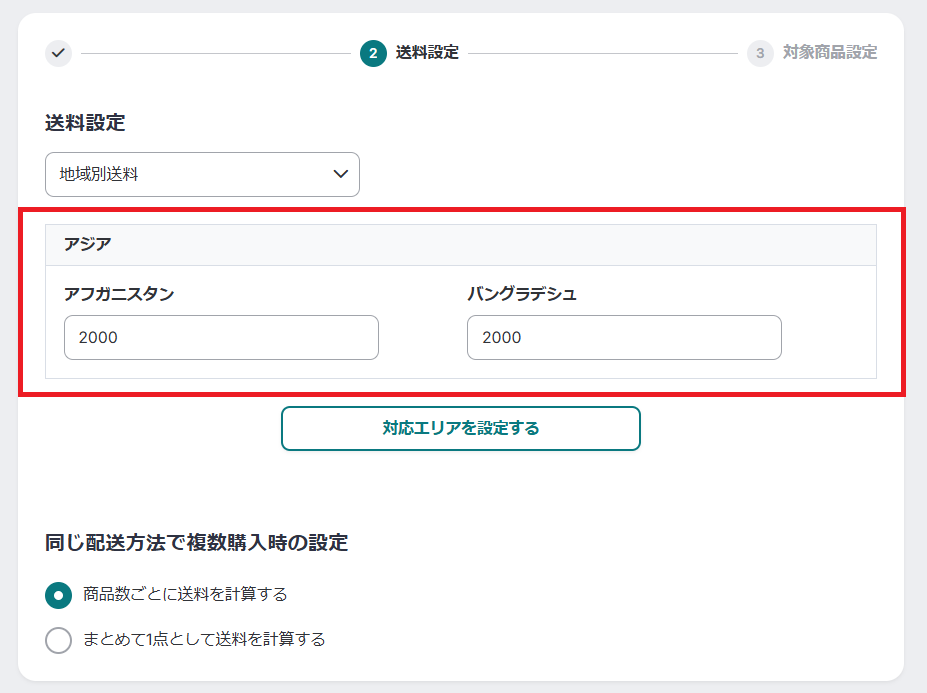Click the chevron arrow on 地域別送料 dropdown
The image size is (927, 693).
(x=340, y=174)
